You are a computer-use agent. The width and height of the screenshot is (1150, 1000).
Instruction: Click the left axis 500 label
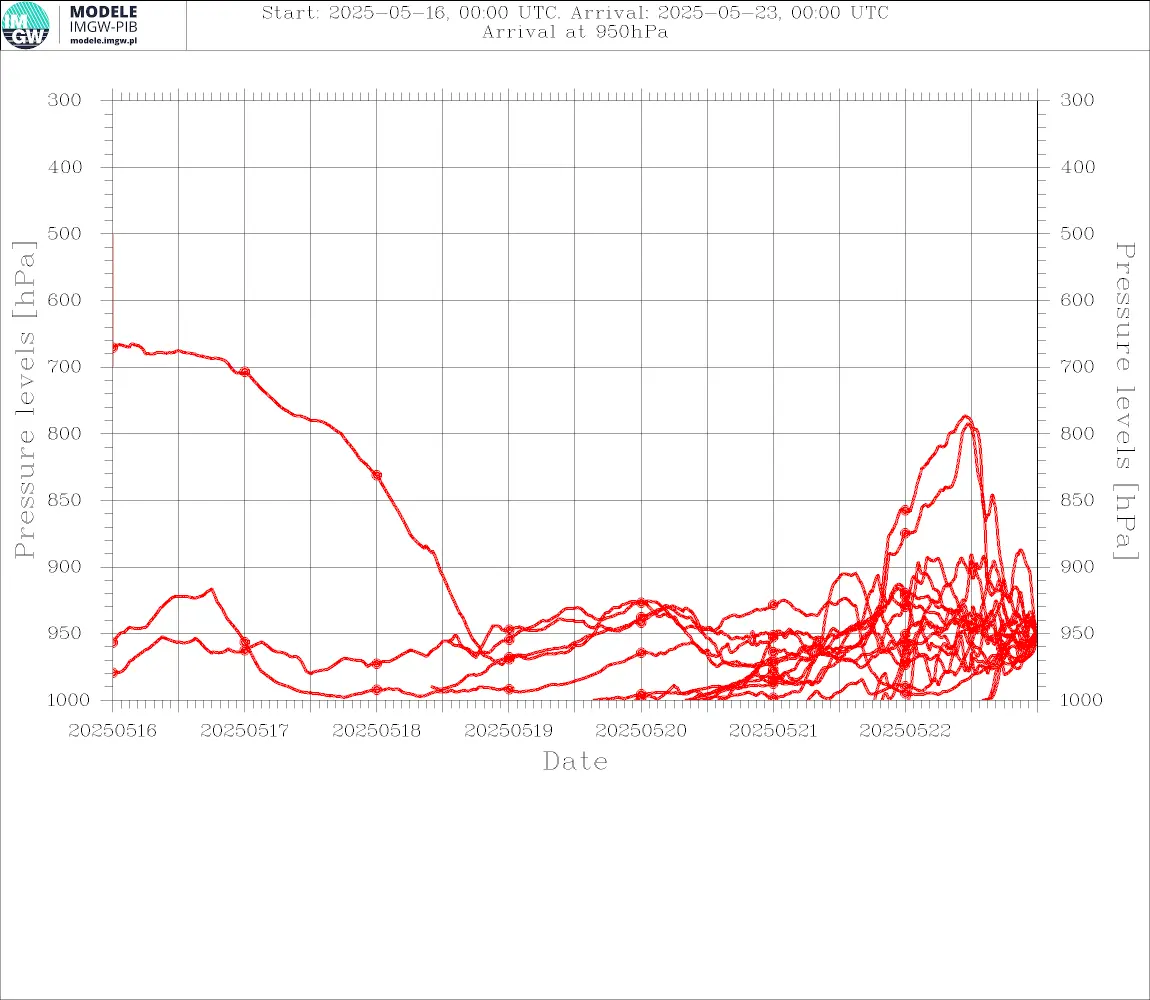click(x=65, y=233)
